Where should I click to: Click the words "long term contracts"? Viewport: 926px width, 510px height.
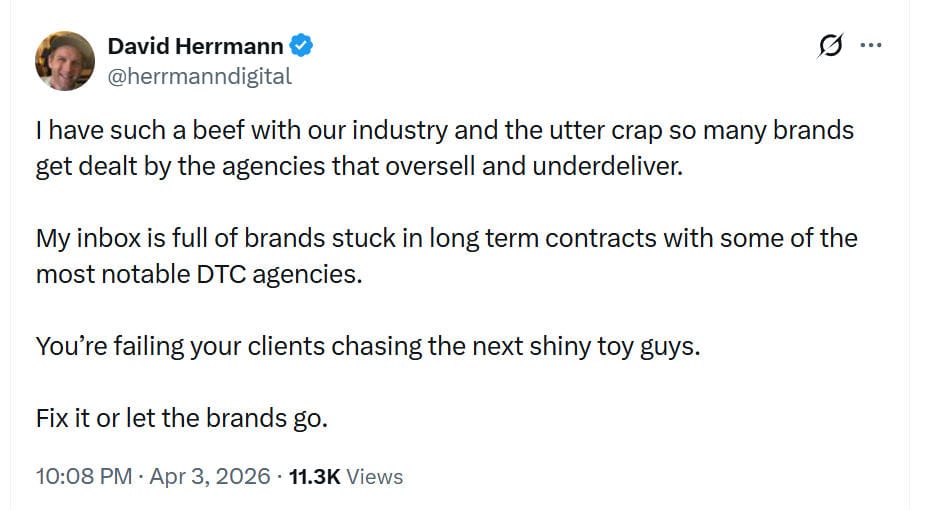pyautogui.click(x=543, y=238)
